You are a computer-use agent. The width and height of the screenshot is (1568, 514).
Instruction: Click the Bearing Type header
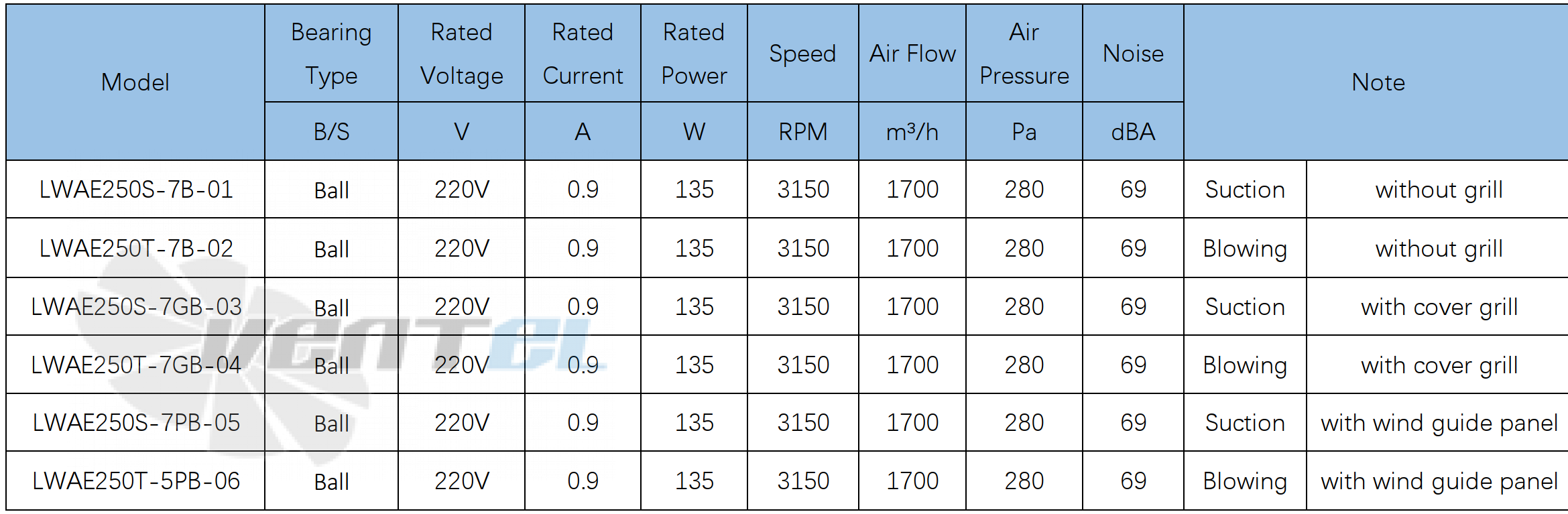click(331, 54)
